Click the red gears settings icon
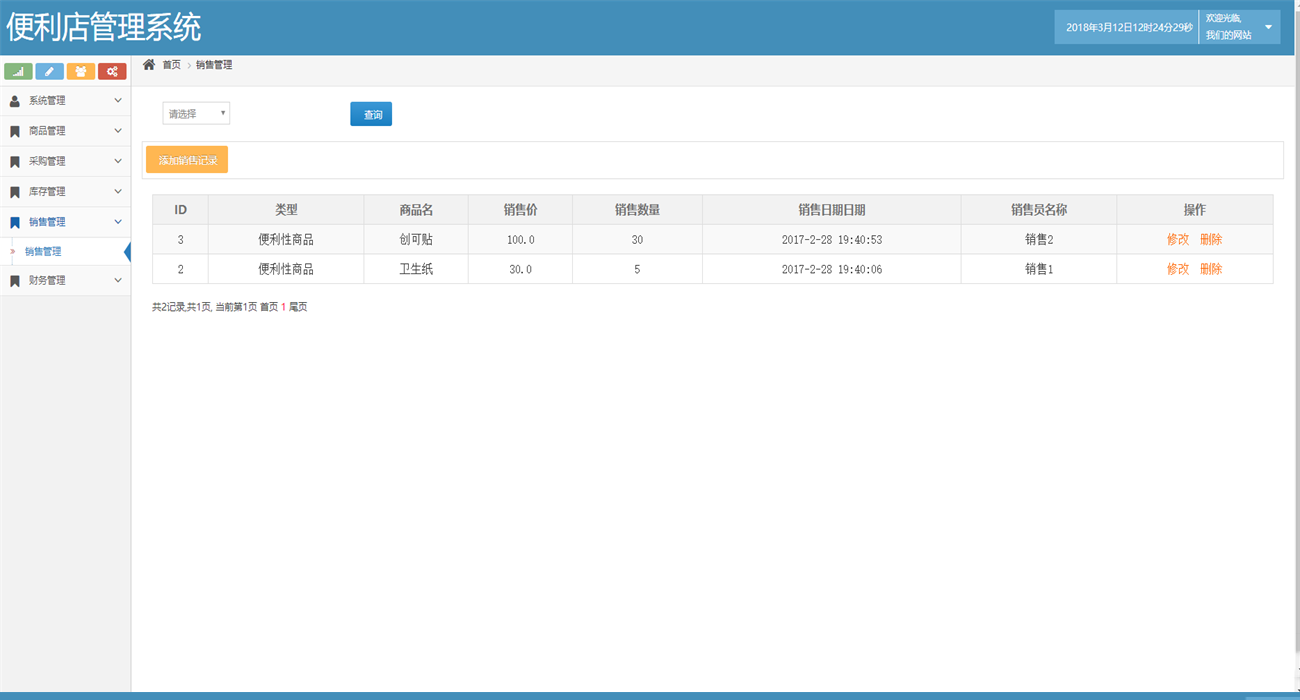The width and height of the screenshot is (1300, 700). (112, 71)
